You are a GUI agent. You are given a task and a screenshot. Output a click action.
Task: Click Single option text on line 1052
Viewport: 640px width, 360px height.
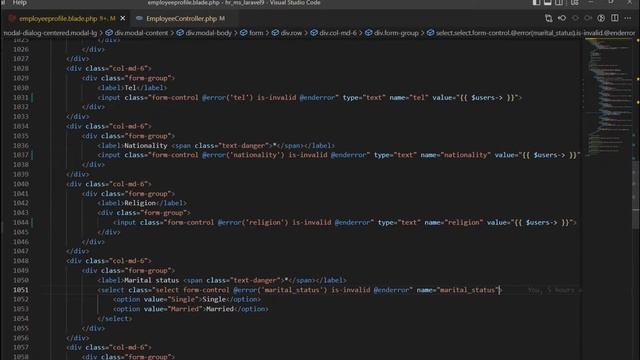coord(214,300)
